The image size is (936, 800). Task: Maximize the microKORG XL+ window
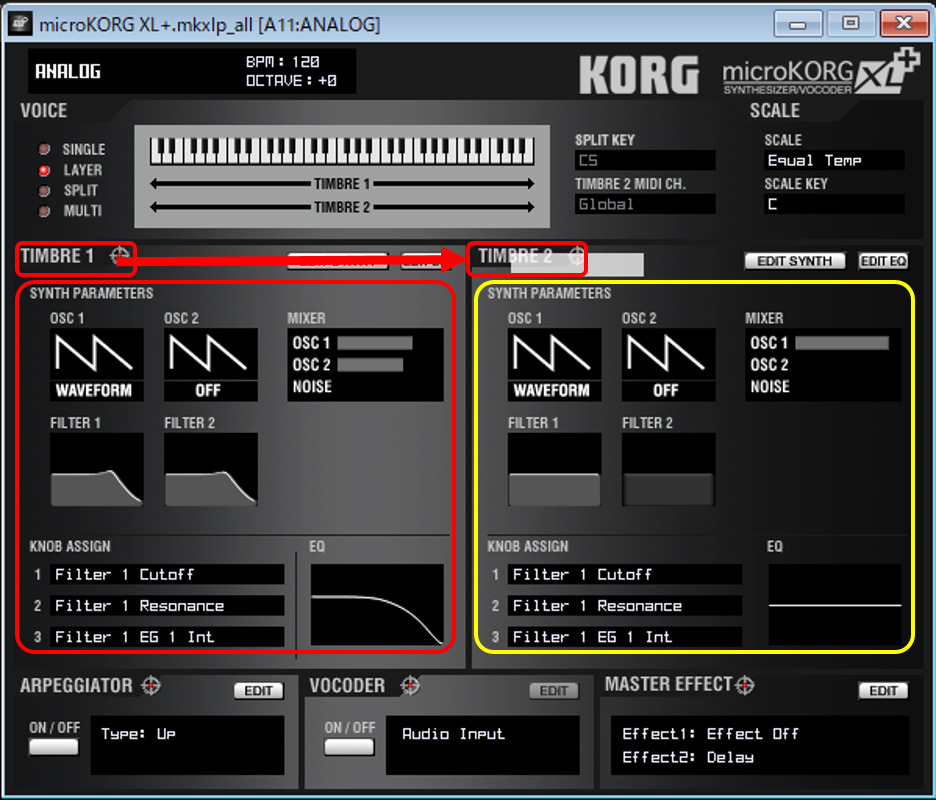[x=850, y=24]
